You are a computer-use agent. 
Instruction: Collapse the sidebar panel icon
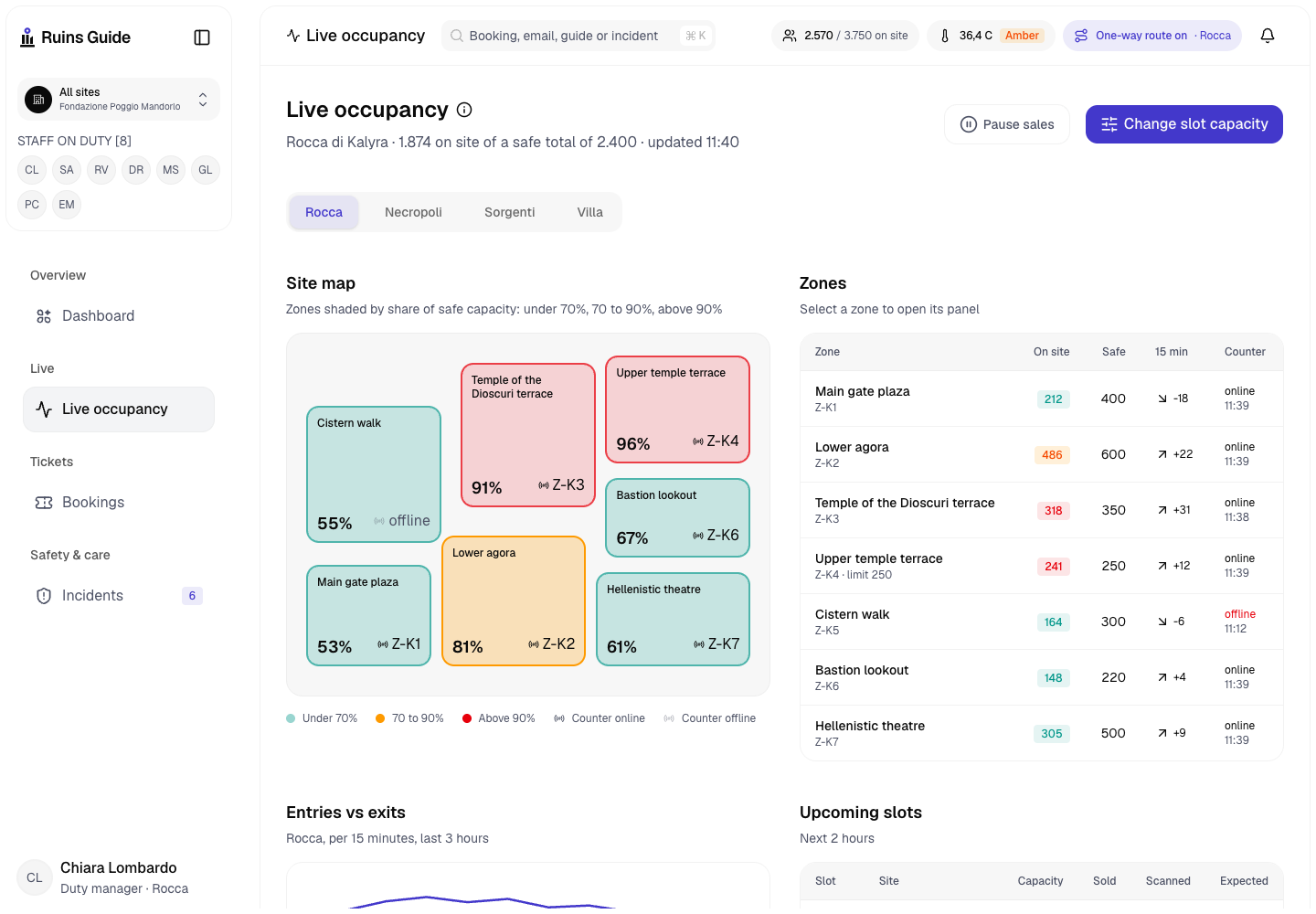coord(202,37)
